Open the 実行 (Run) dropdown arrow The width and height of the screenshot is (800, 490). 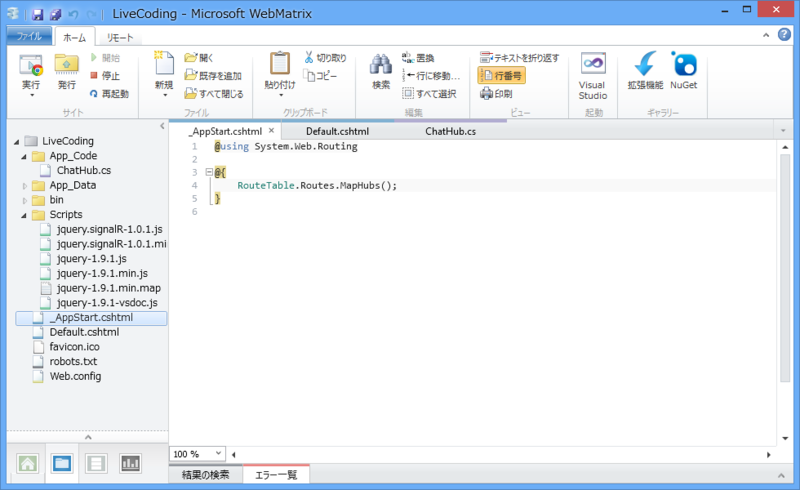point(32,95)
